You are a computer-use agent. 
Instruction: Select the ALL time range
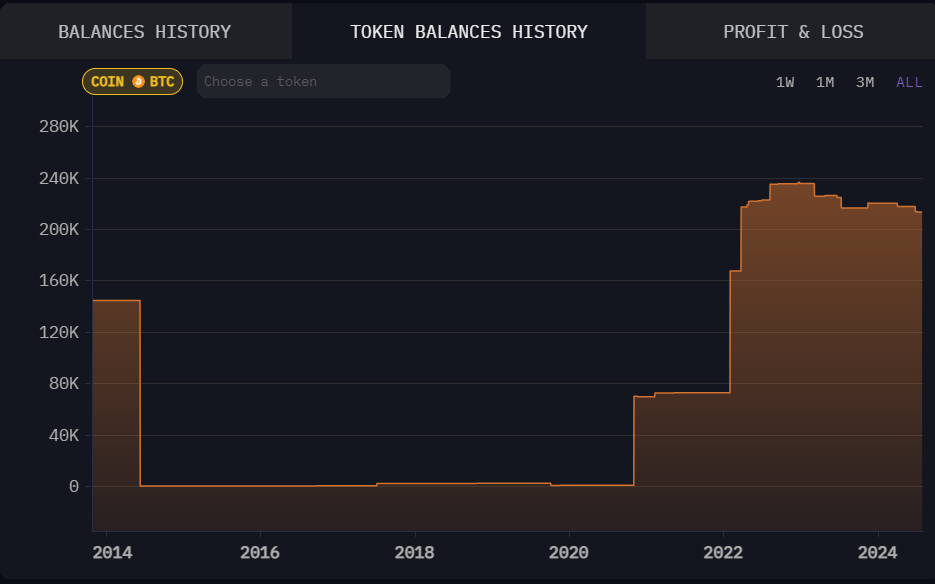pyautogui.click(x=909, y=82)
